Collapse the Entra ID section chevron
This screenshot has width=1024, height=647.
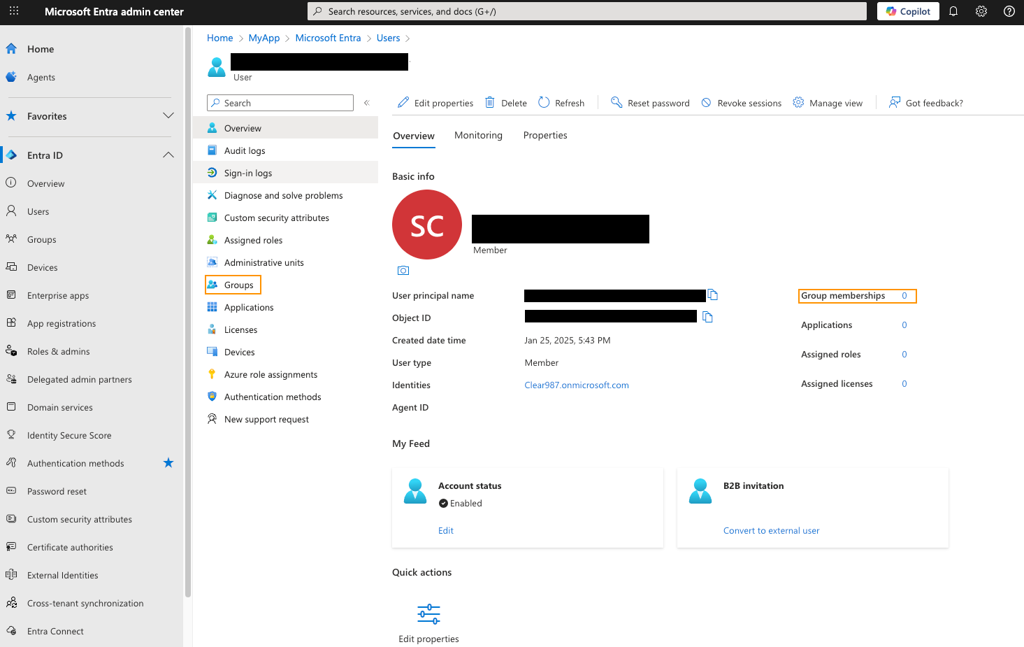(168, 155)
